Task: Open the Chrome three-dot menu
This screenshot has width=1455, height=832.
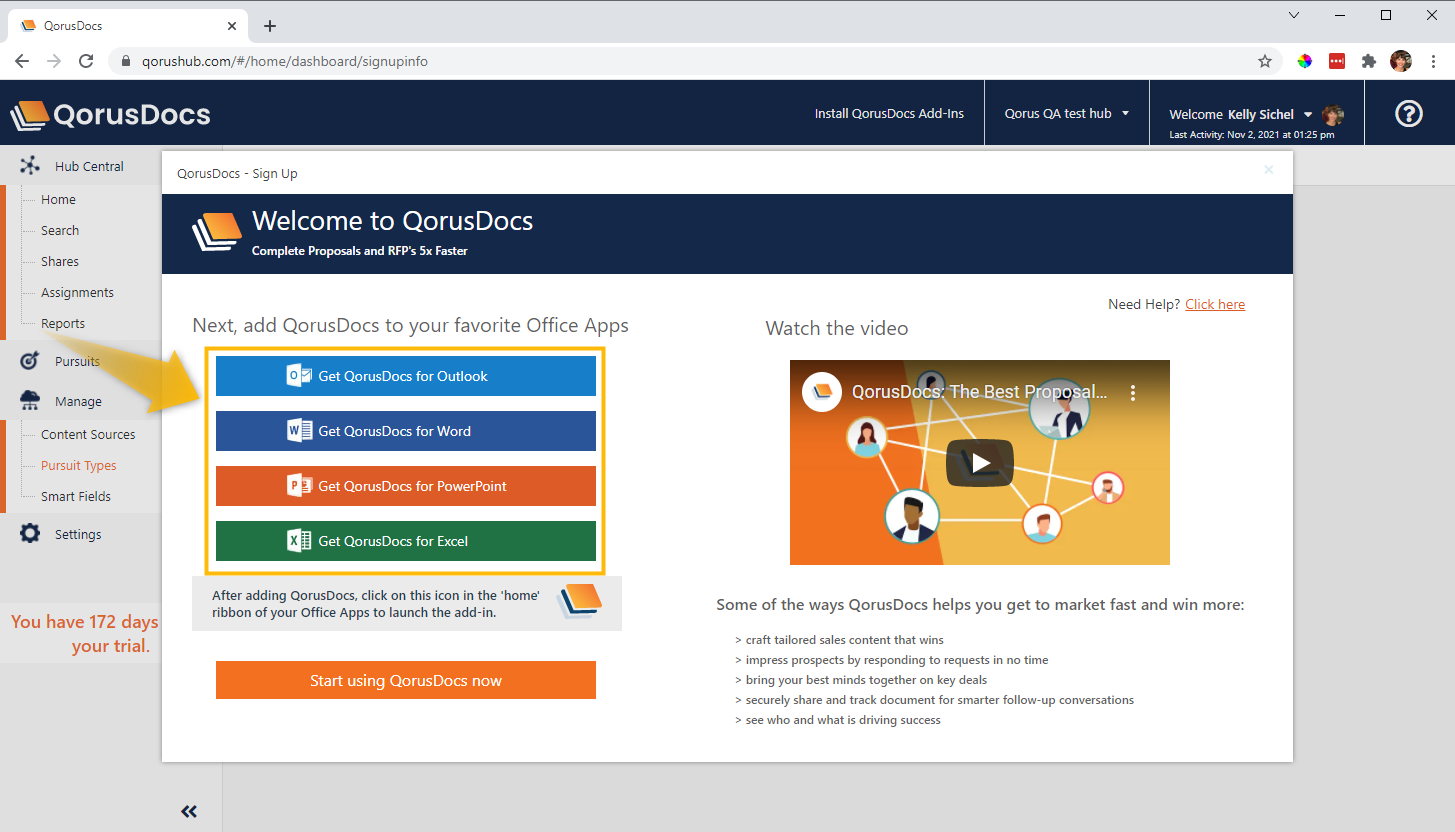Action: pos(1433,61)
